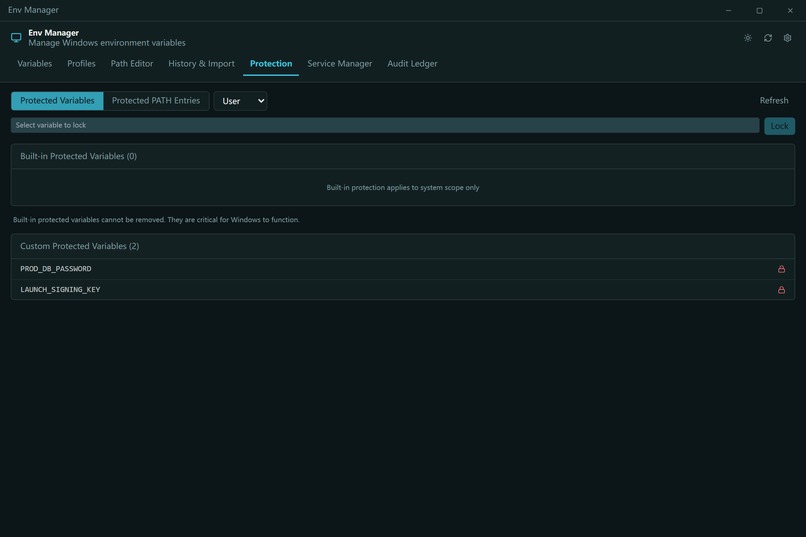The image size is (806, 537).
Task: Minimize the Env Manager window
Action: click(728, 10)
